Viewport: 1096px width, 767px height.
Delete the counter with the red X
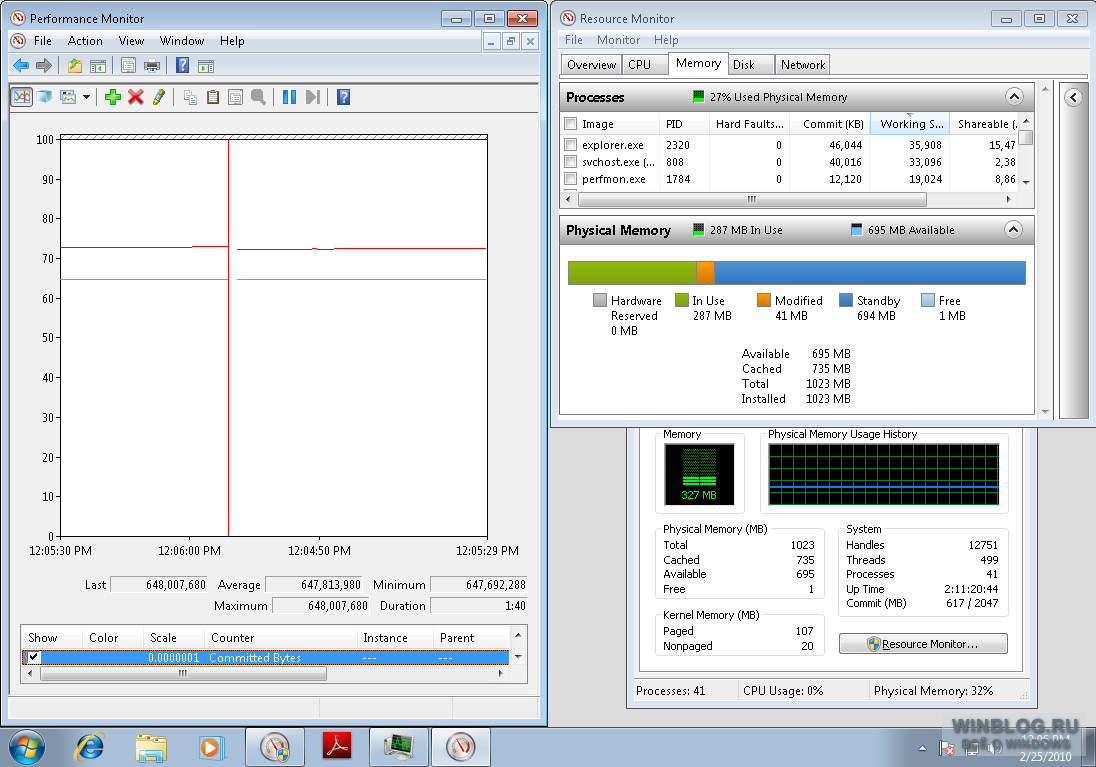tap(136, 96)
